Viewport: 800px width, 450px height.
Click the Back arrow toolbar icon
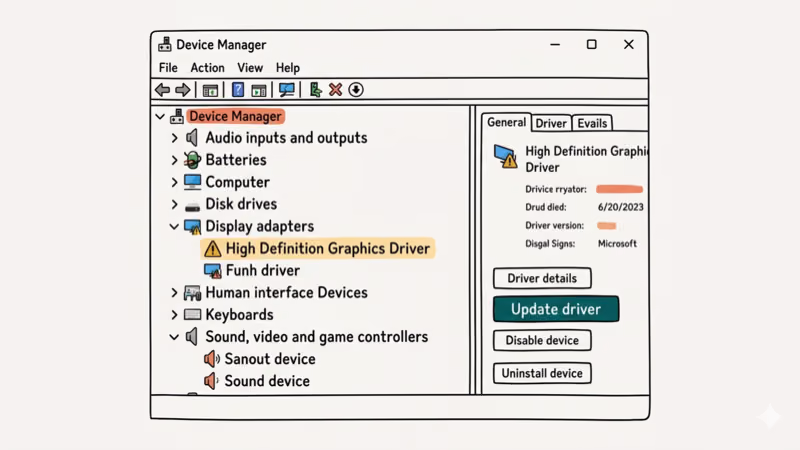coord(163,90)
